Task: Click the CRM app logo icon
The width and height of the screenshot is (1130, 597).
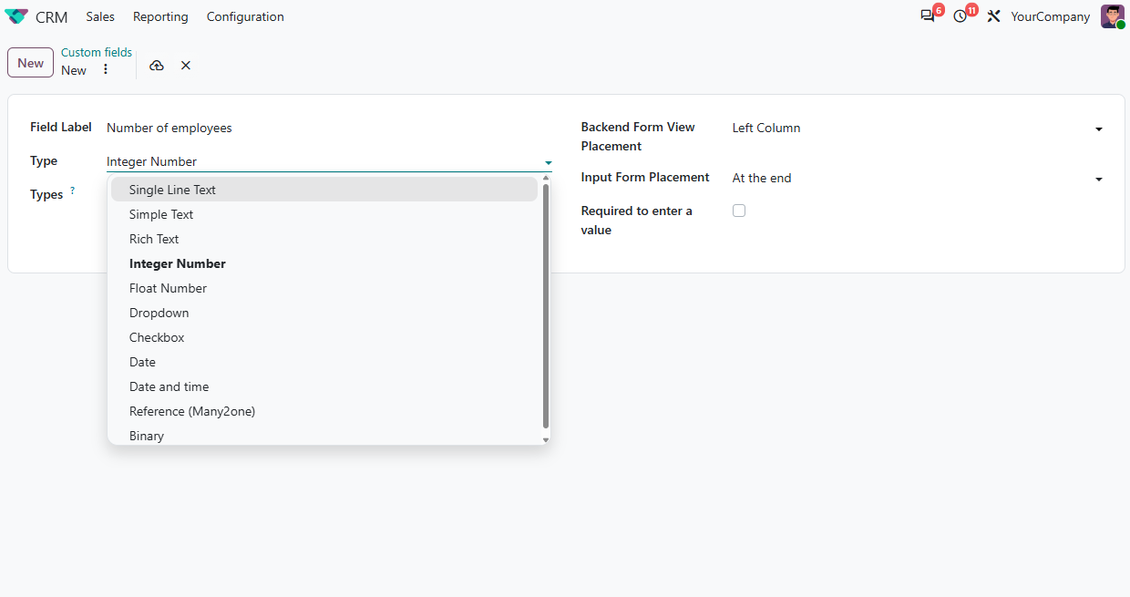Action: pos(16,16)
